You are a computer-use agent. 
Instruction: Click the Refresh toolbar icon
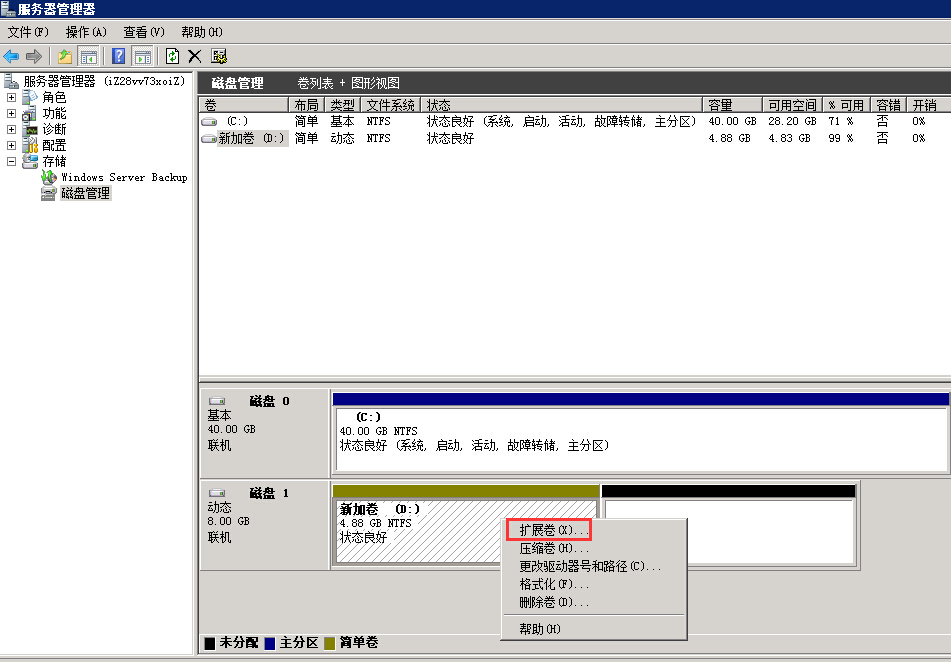coord(172,56)
